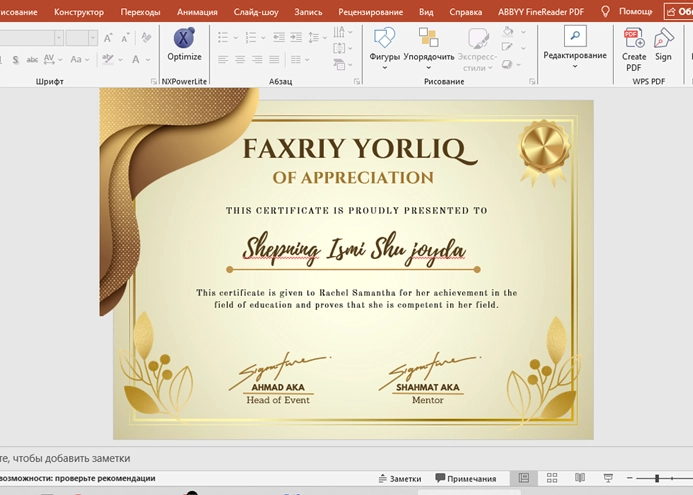
Task: Open the Справка tab
Action: tap(465, 12)
